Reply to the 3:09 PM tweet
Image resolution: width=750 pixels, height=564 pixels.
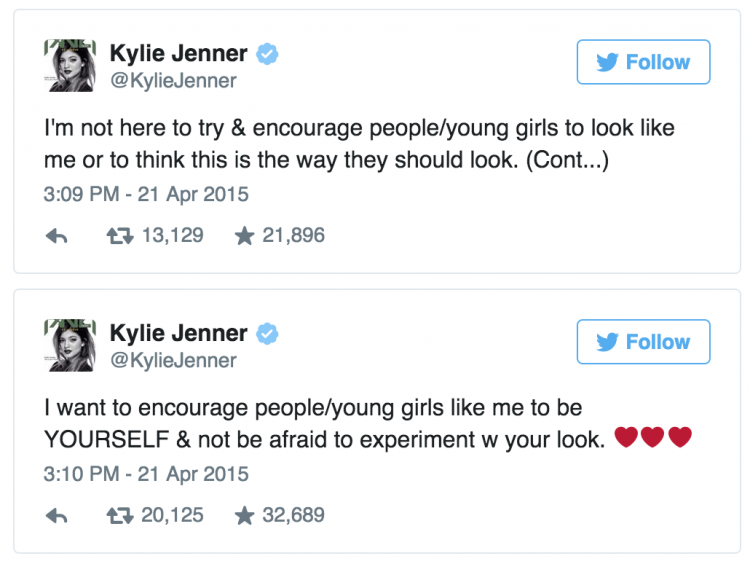[57, 236]
